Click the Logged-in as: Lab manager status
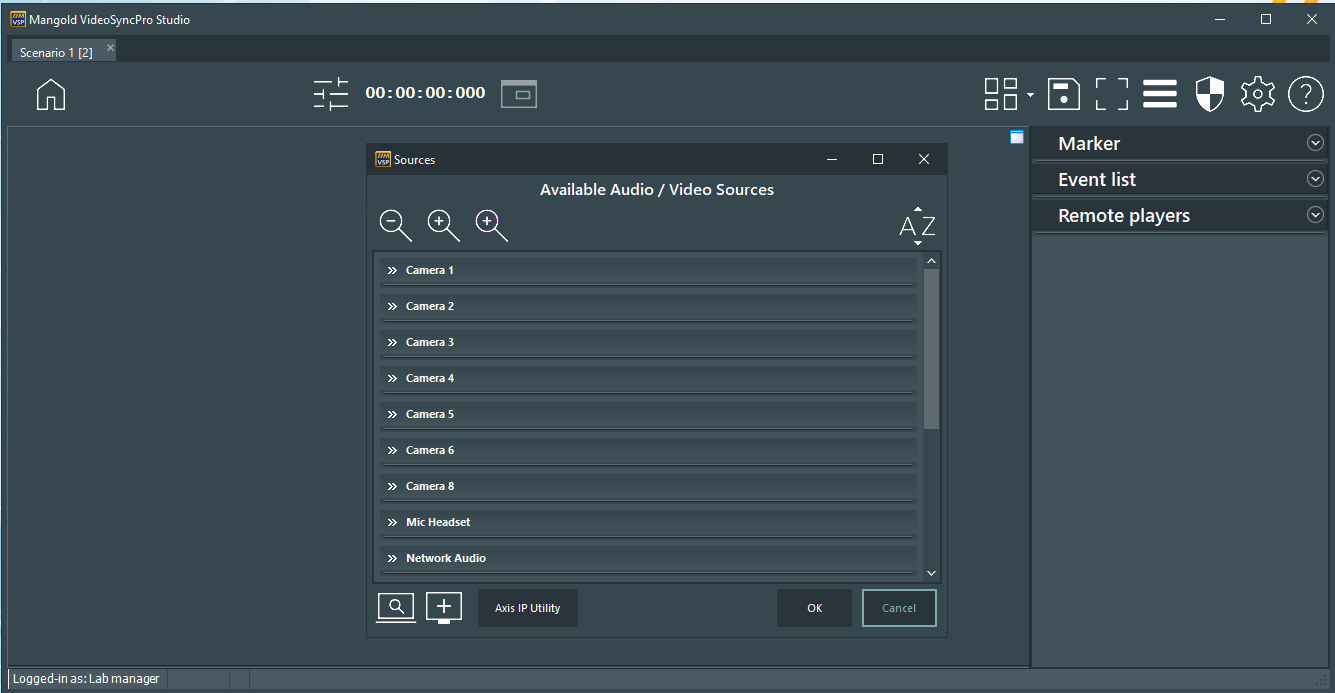Viewport: 1335px width, 693px height. 86,679
